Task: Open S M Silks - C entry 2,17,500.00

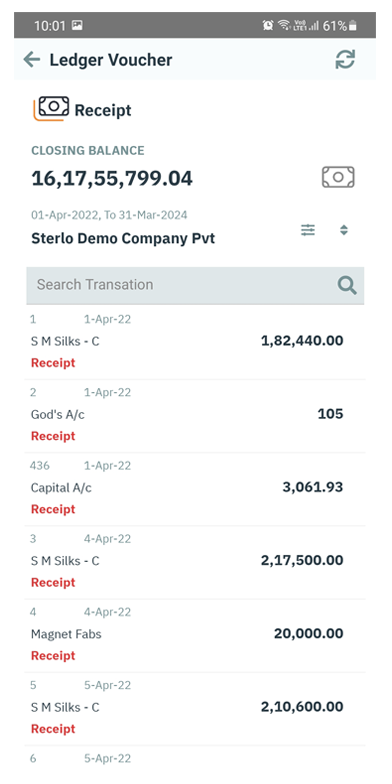Action: click(x=196, y=562)
